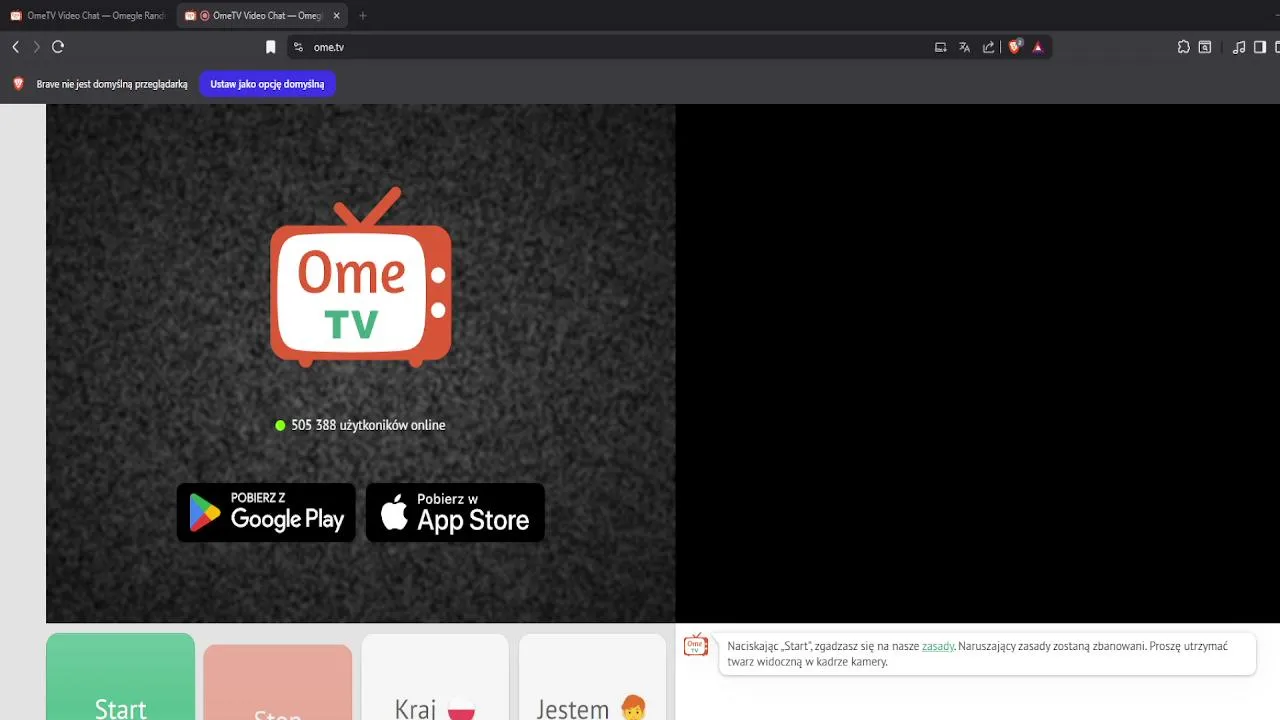Bookmark this page with bookmark icon
The height and width of the screenshot is (720, 1280).
tap(270, 47)
